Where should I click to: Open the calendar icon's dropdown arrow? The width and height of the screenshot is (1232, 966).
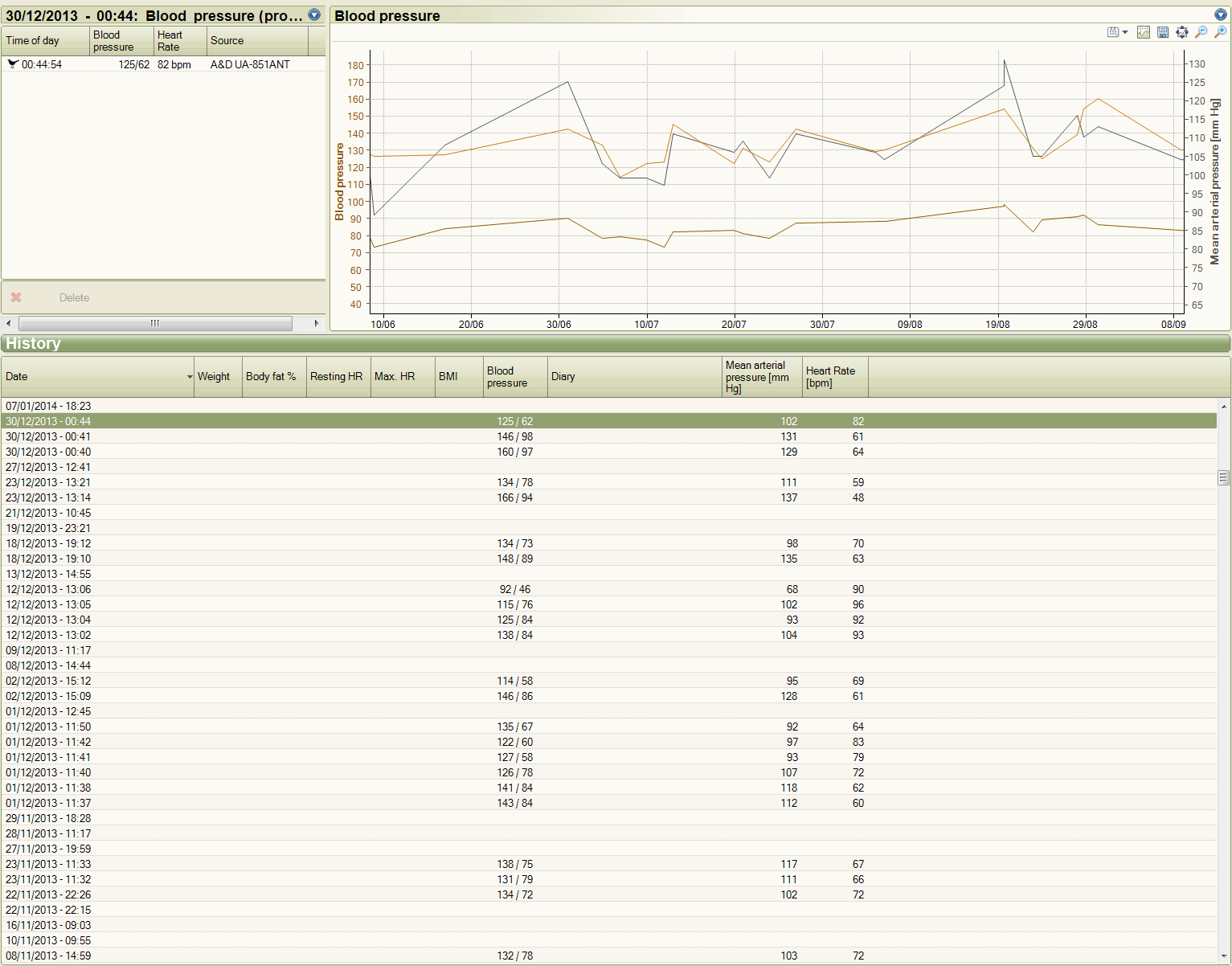click(x=1124, y=32)
